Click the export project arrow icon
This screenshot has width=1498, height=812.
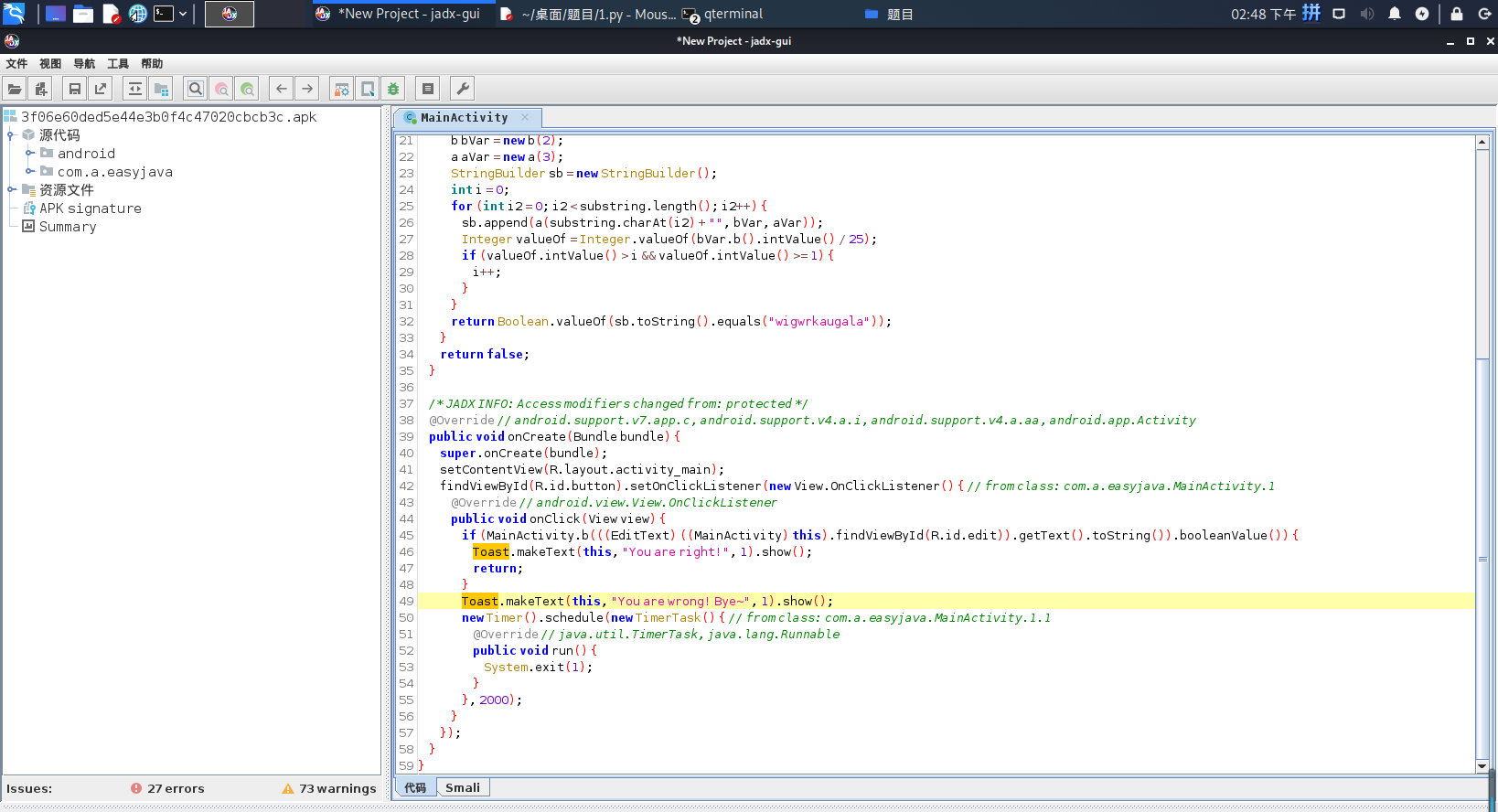[101, 89]
